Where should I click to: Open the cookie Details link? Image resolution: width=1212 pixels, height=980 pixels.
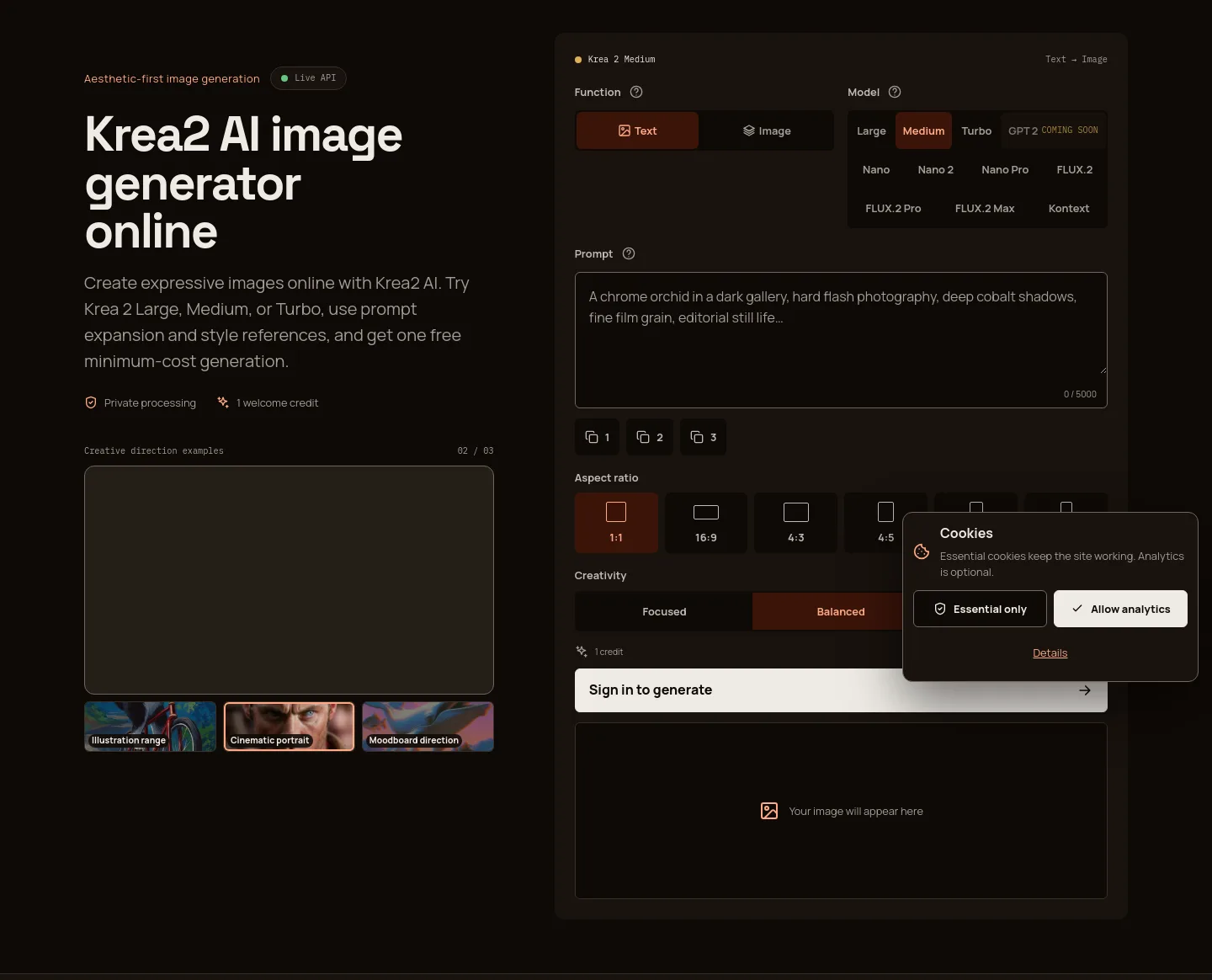1050,652
